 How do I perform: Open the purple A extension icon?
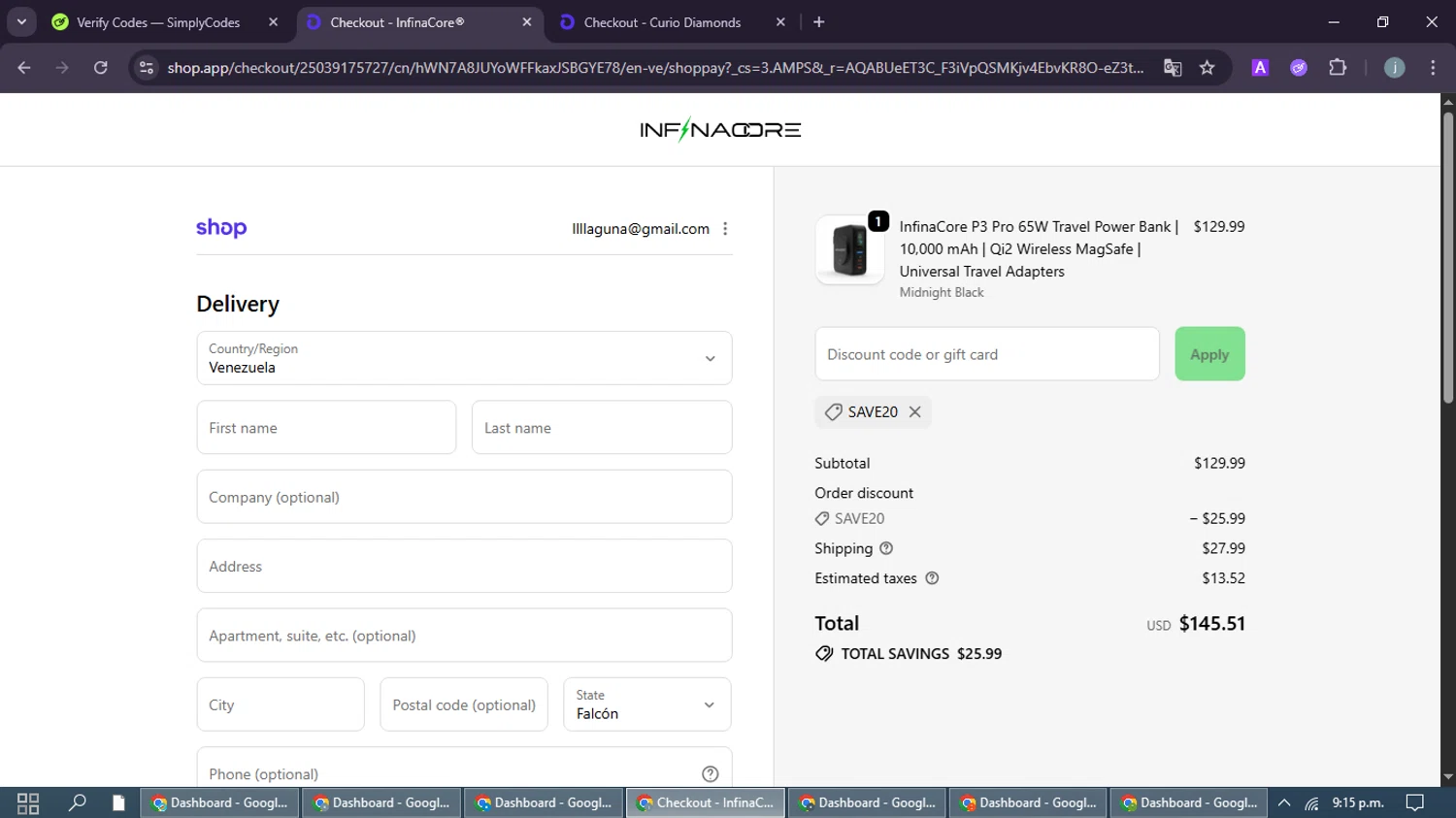click(x=1260, y=68)
